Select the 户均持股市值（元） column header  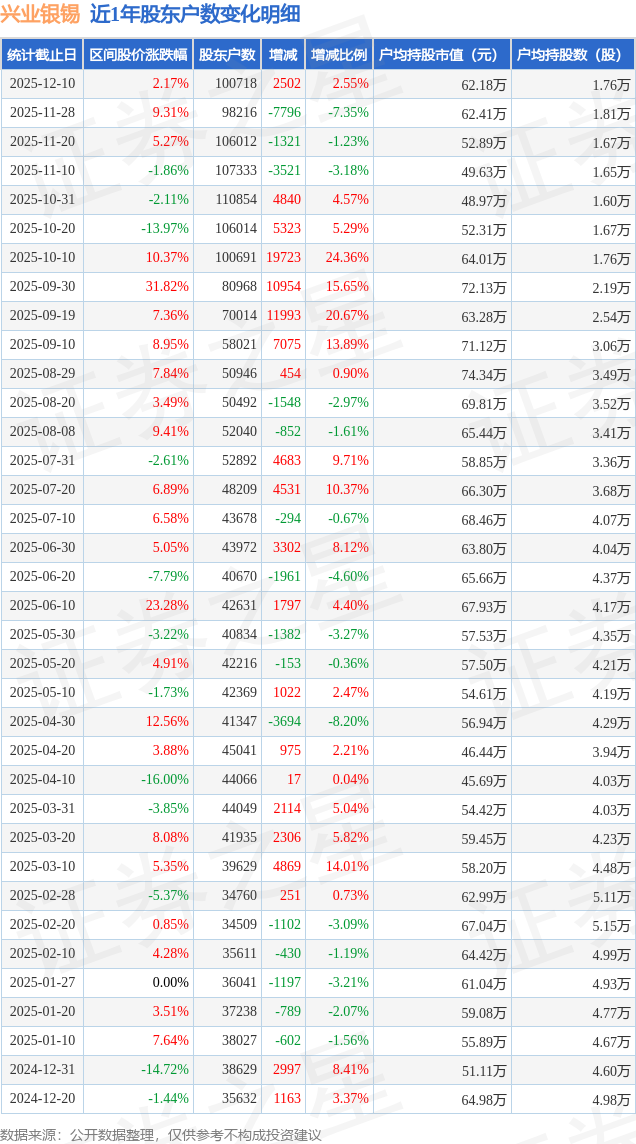pyautogui.click(x=440, y=55)
